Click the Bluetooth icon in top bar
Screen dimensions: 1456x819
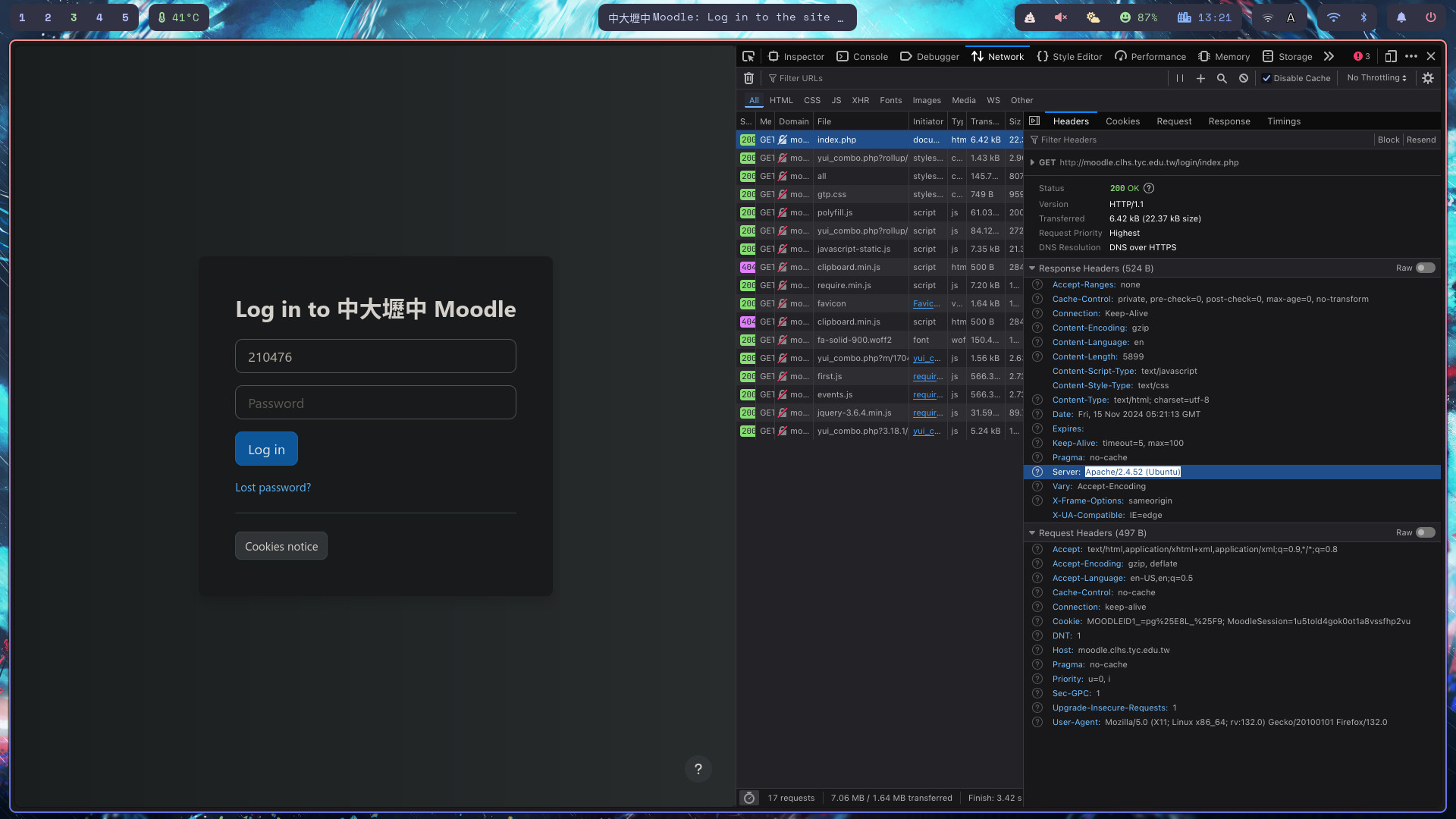tap(1363, 17)
